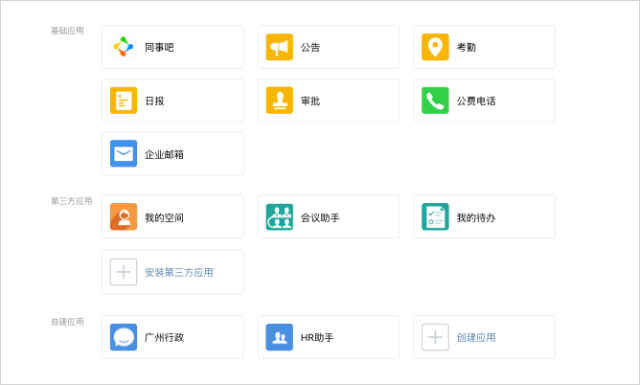Screen dimensions: 640x385
Task: Click the 创建应用 link
Action: tap(476, 338)
